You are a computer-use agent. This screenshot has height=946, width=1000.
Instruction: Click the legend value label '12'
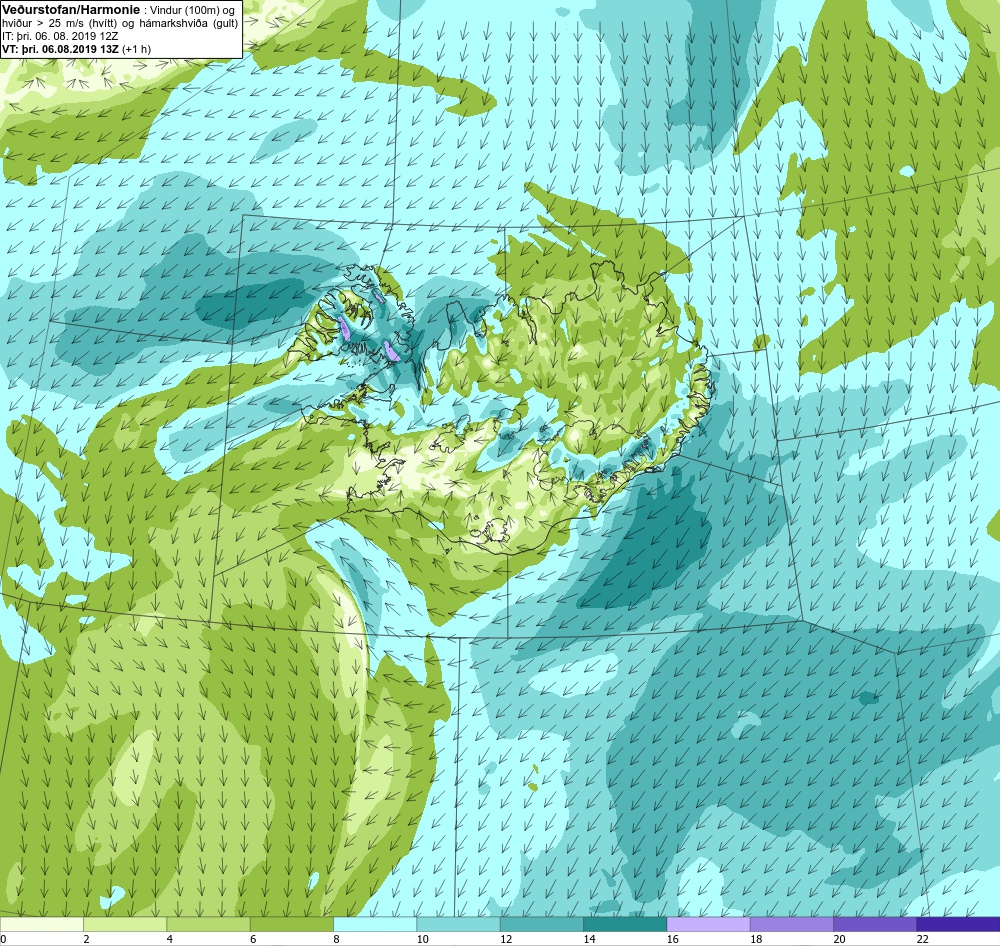pos(506,939)
